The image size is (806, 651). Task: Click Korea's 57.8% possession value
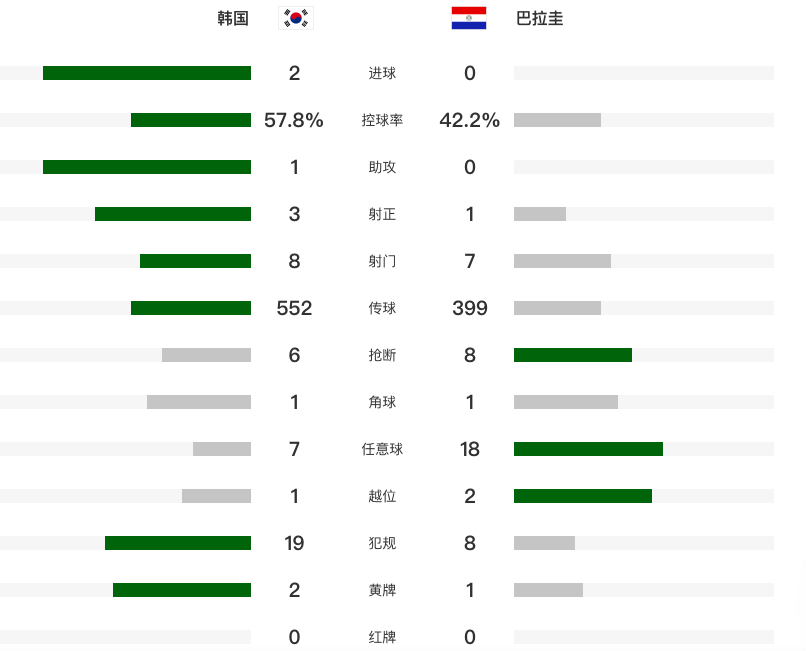294,120
